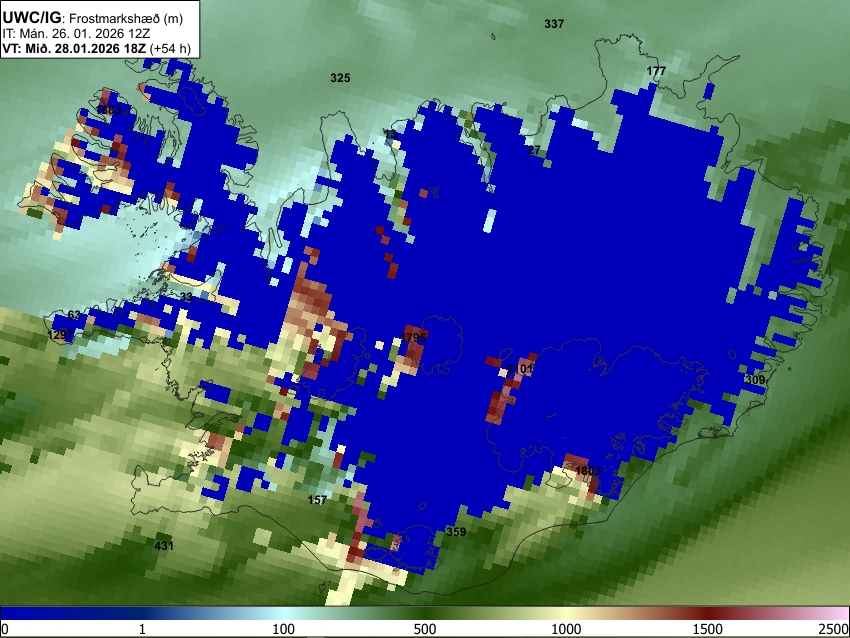Click the 177 value label on map
Image resolution: width=850 pixels, height=638 pixels.
point(656,71)
